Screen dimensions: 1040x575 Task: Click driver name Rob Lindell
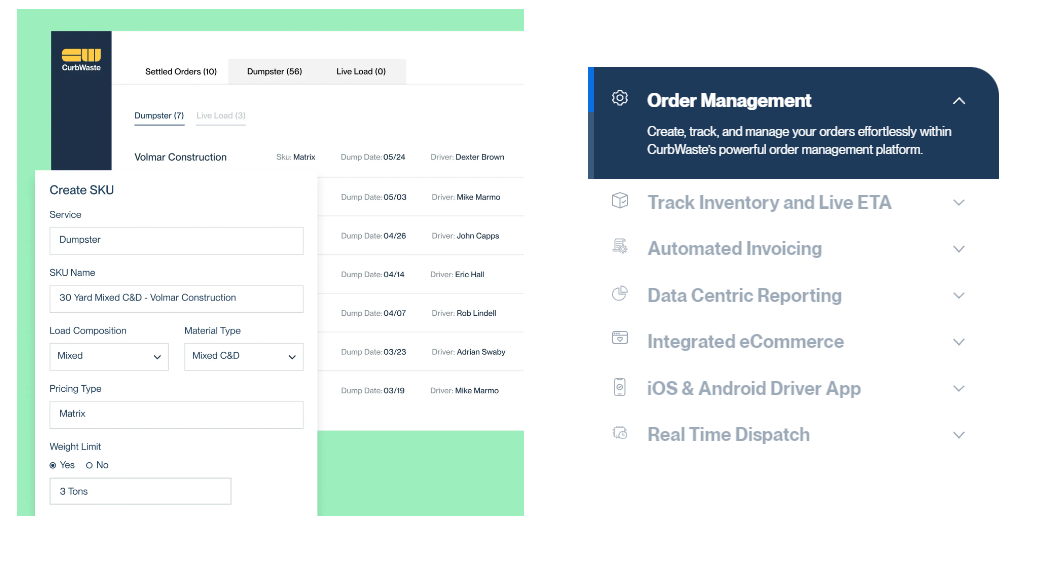pyautogui.click(x=476, y=313)
